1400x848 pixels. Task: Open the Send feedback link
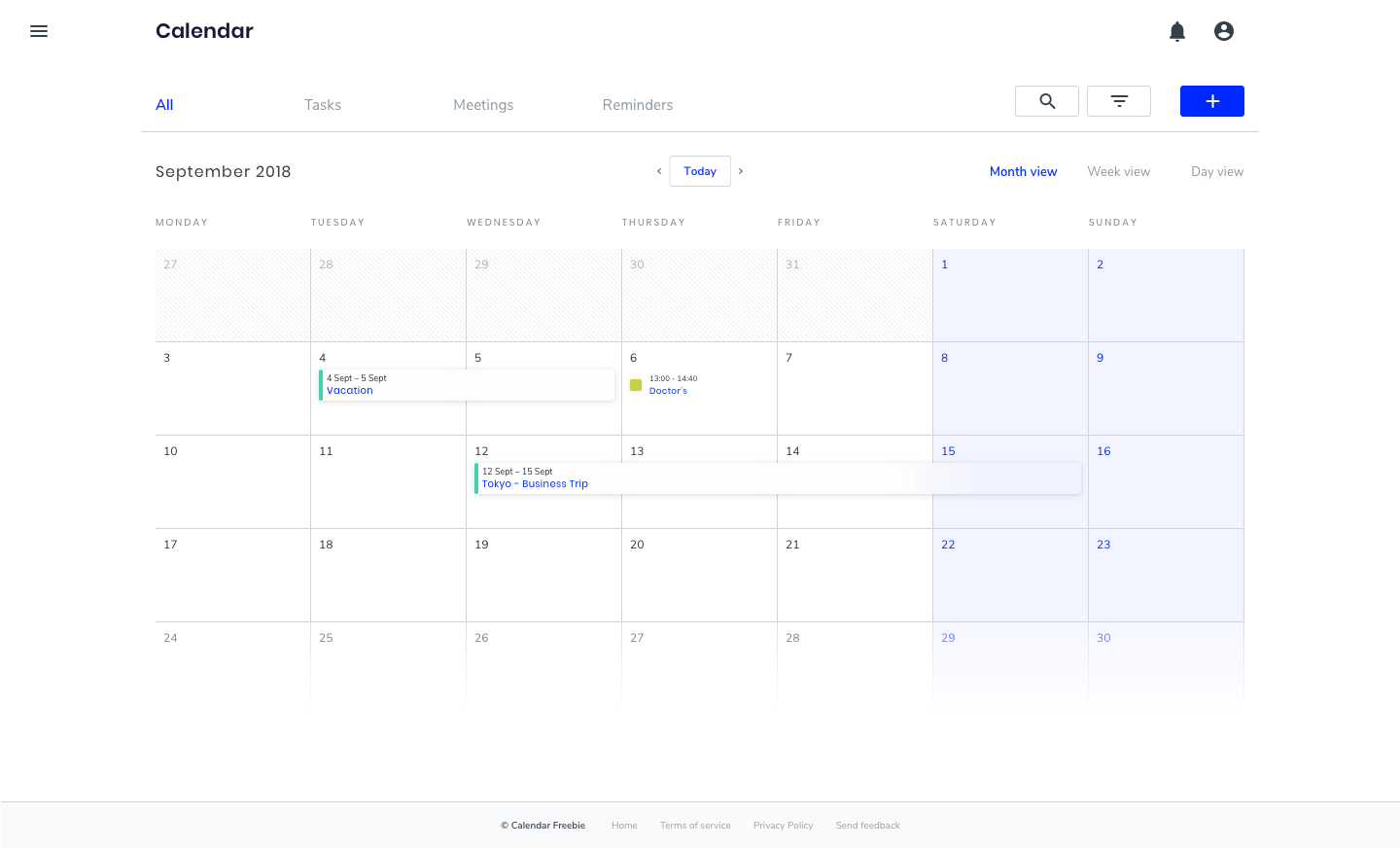[867, 825]
